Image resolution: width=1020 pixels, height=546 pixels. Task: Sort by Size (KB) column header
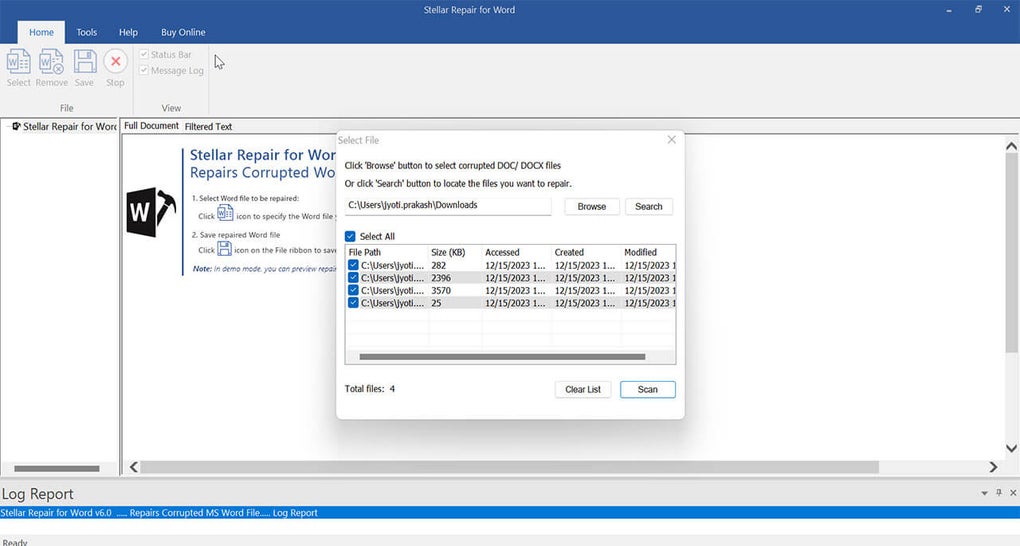point(455,252)
